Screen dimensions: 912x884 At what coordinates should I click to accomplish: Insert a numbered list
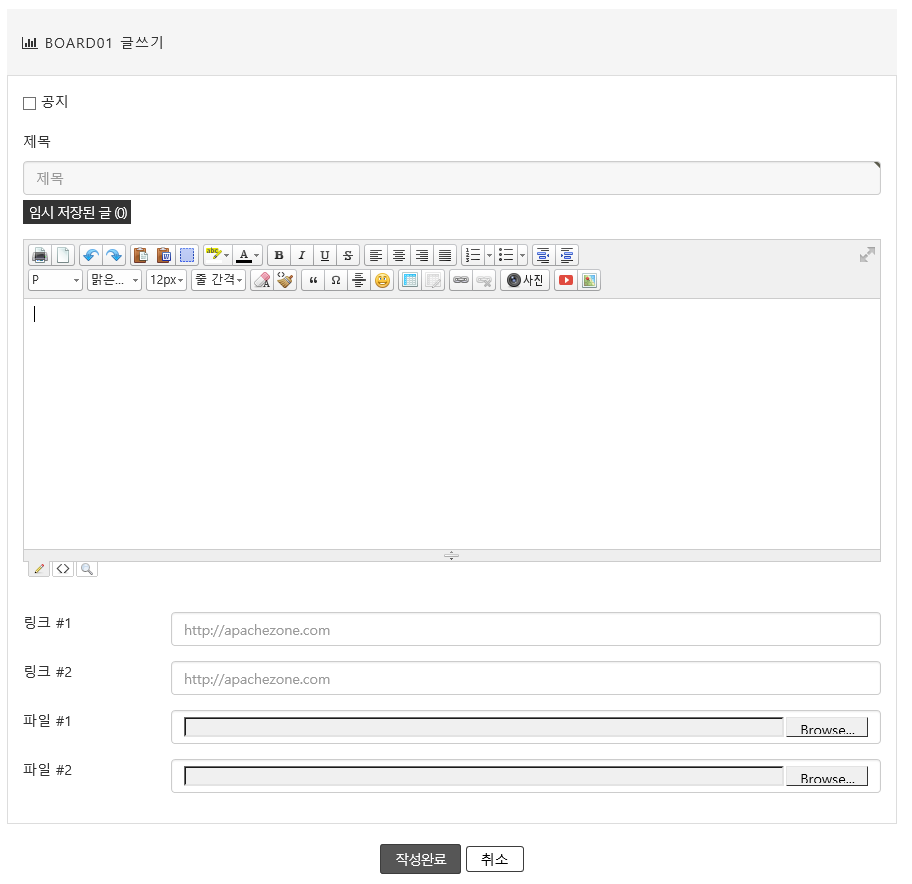coord(473,255)
